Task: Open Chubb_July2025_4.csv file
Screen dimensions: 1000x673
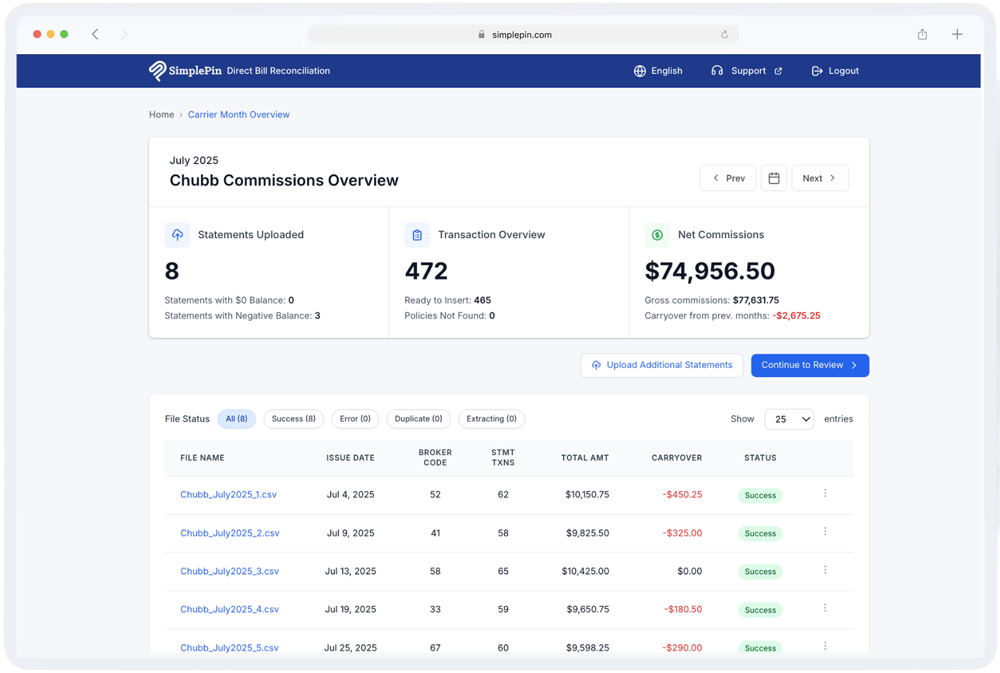Action: 230,609
